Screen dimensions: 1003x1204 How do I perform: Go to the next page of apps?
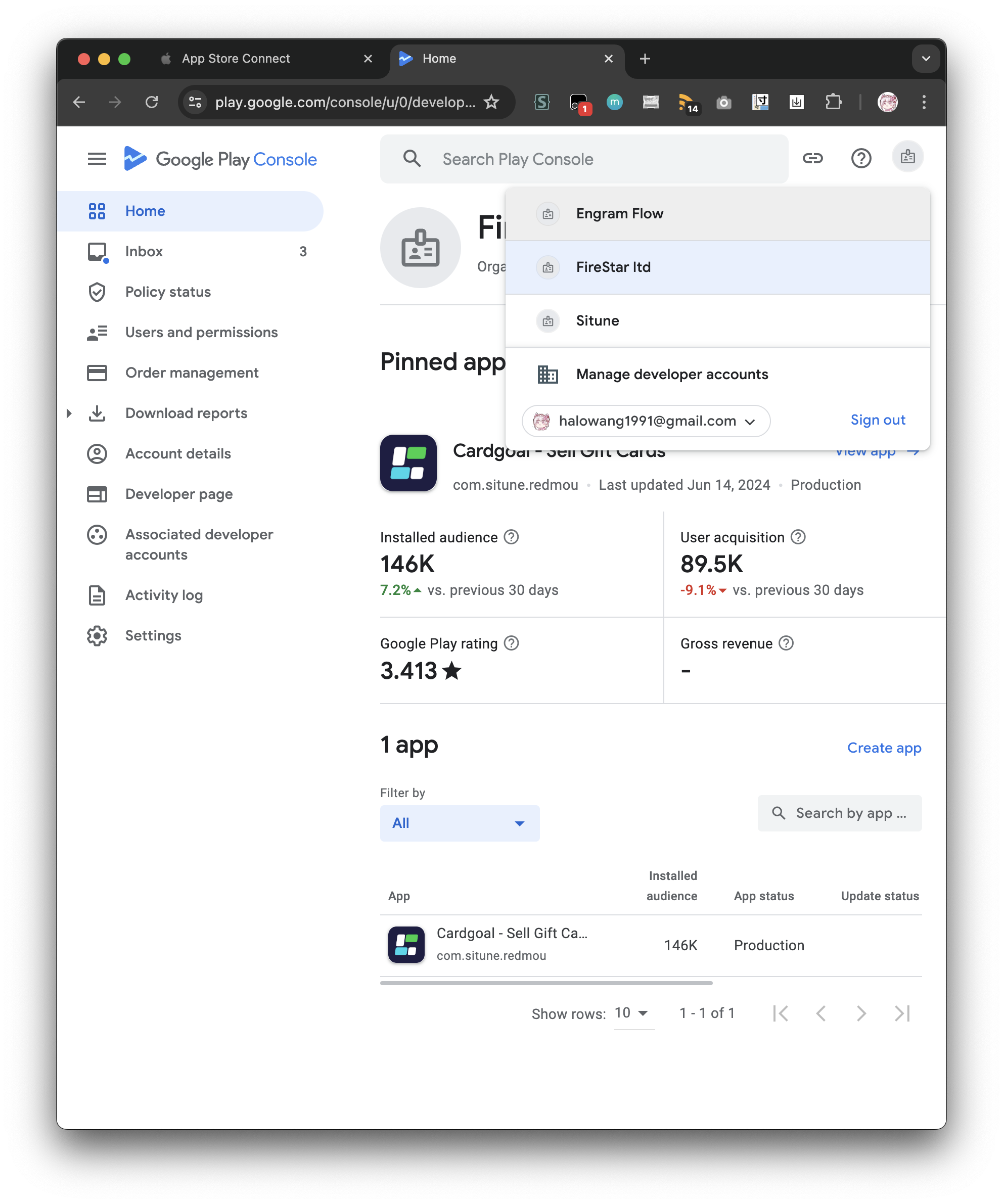(x=861, y=1013)
